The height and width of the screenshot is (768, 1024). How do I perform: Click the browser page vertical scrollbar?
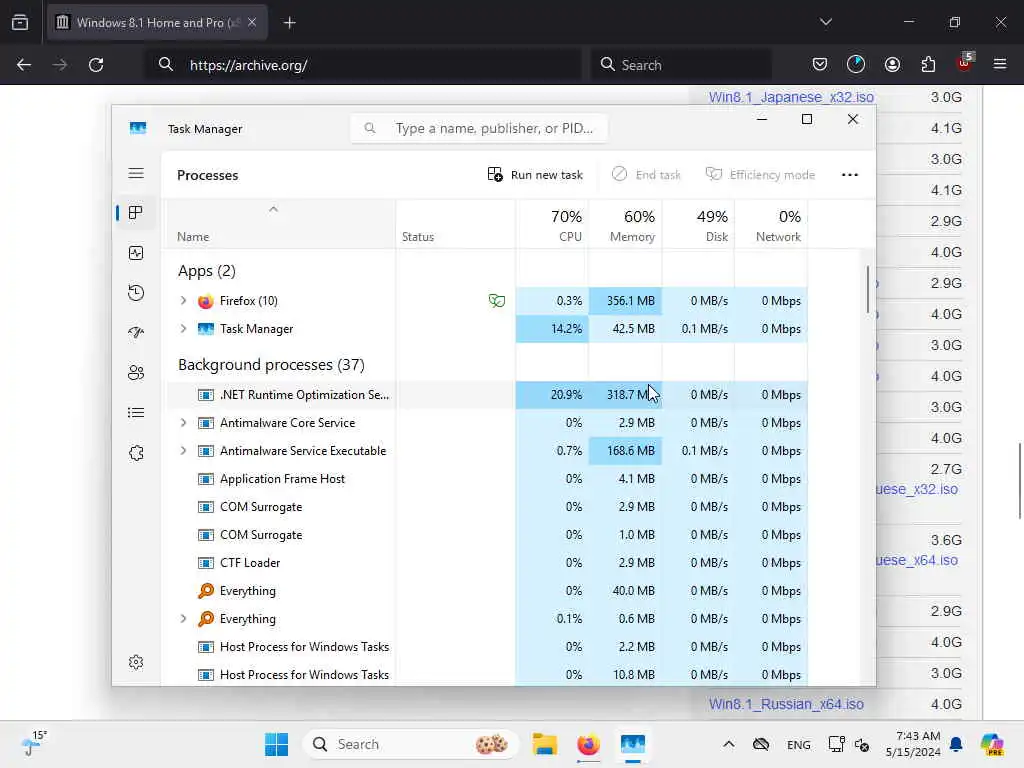pos(1019,481)
